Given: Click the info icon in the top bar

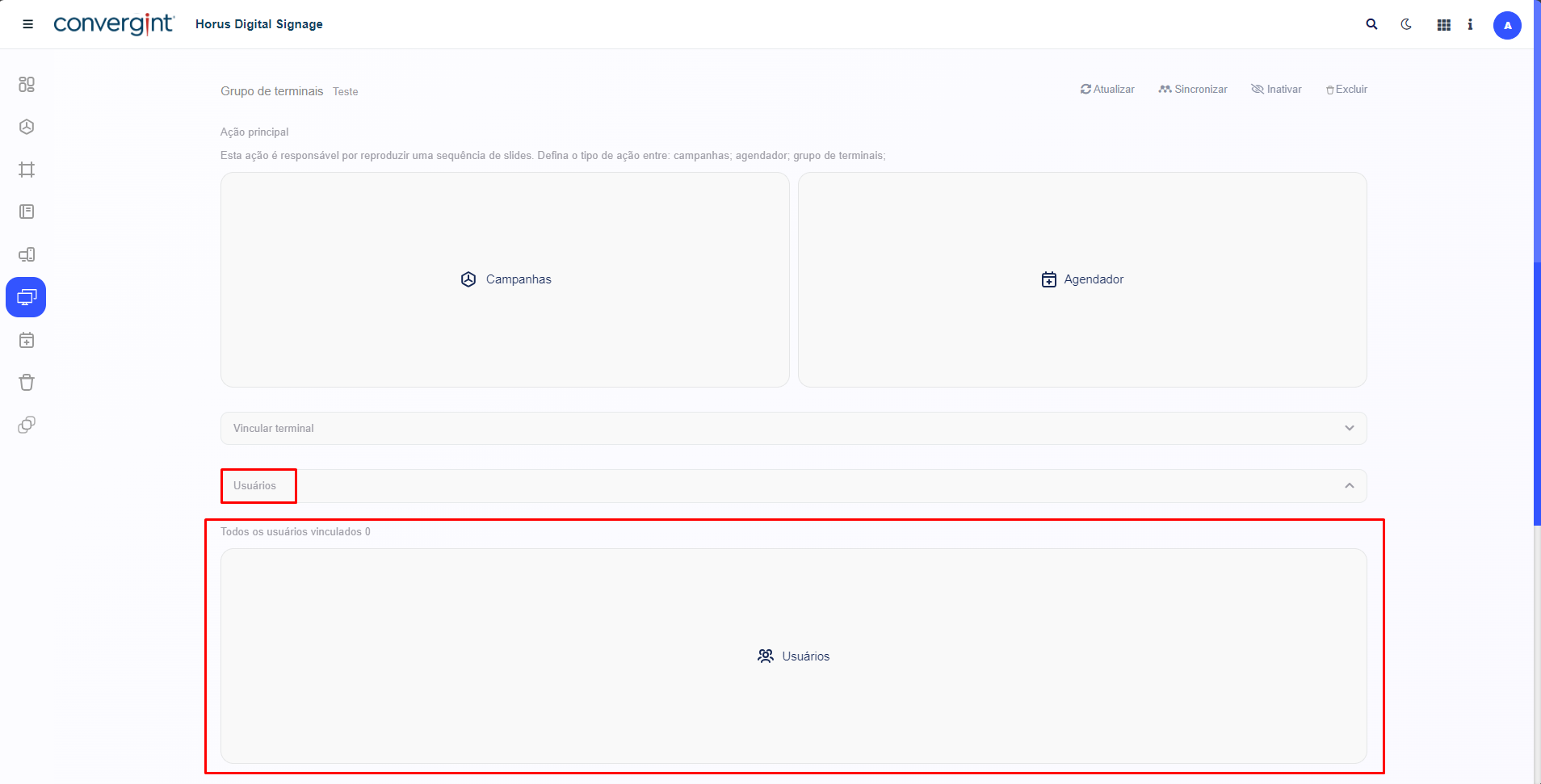Looking at the screenshot, I should tap(1470, 24).
